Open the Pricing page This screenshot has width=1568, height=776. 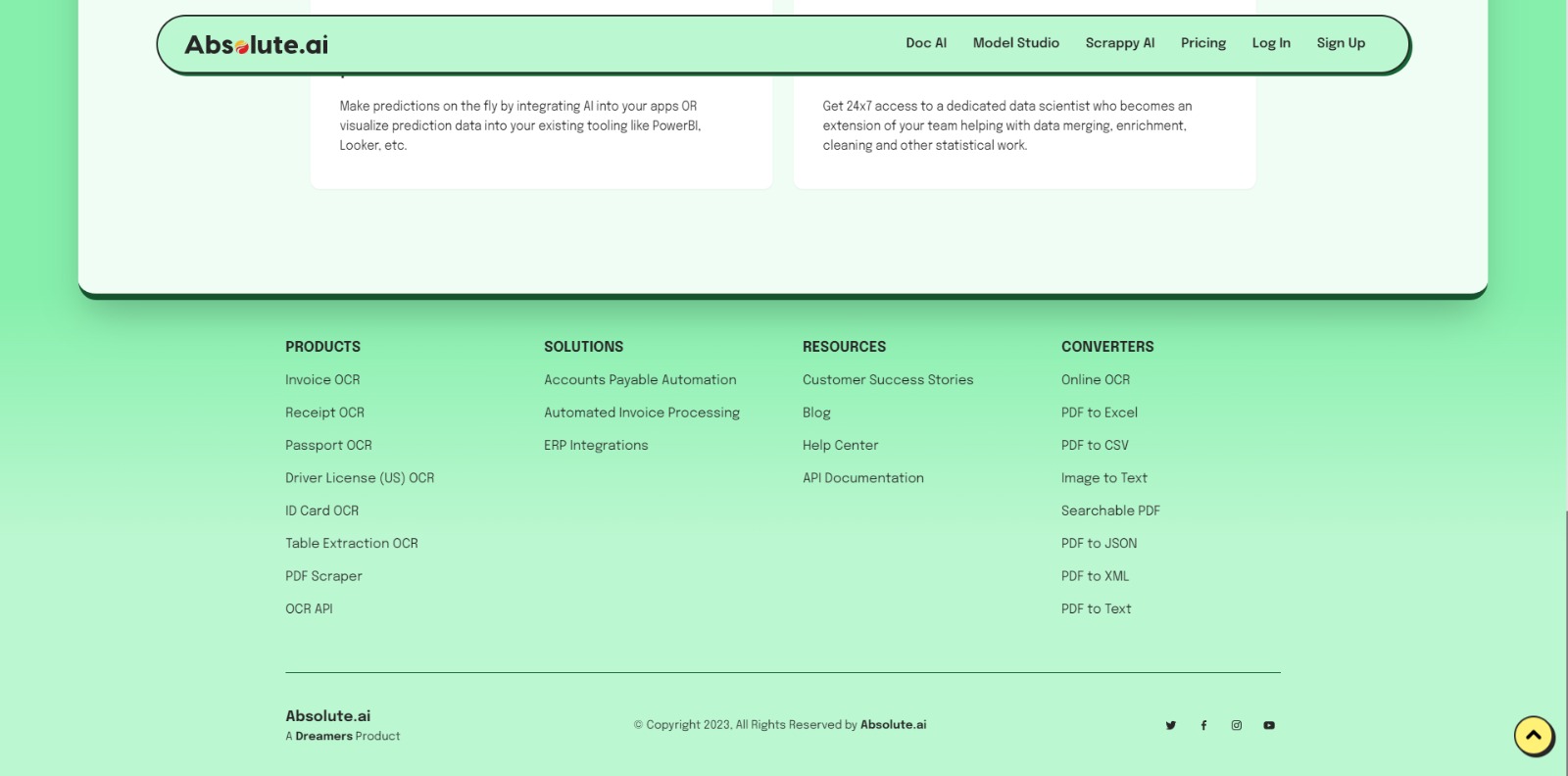coord(1203,43)
